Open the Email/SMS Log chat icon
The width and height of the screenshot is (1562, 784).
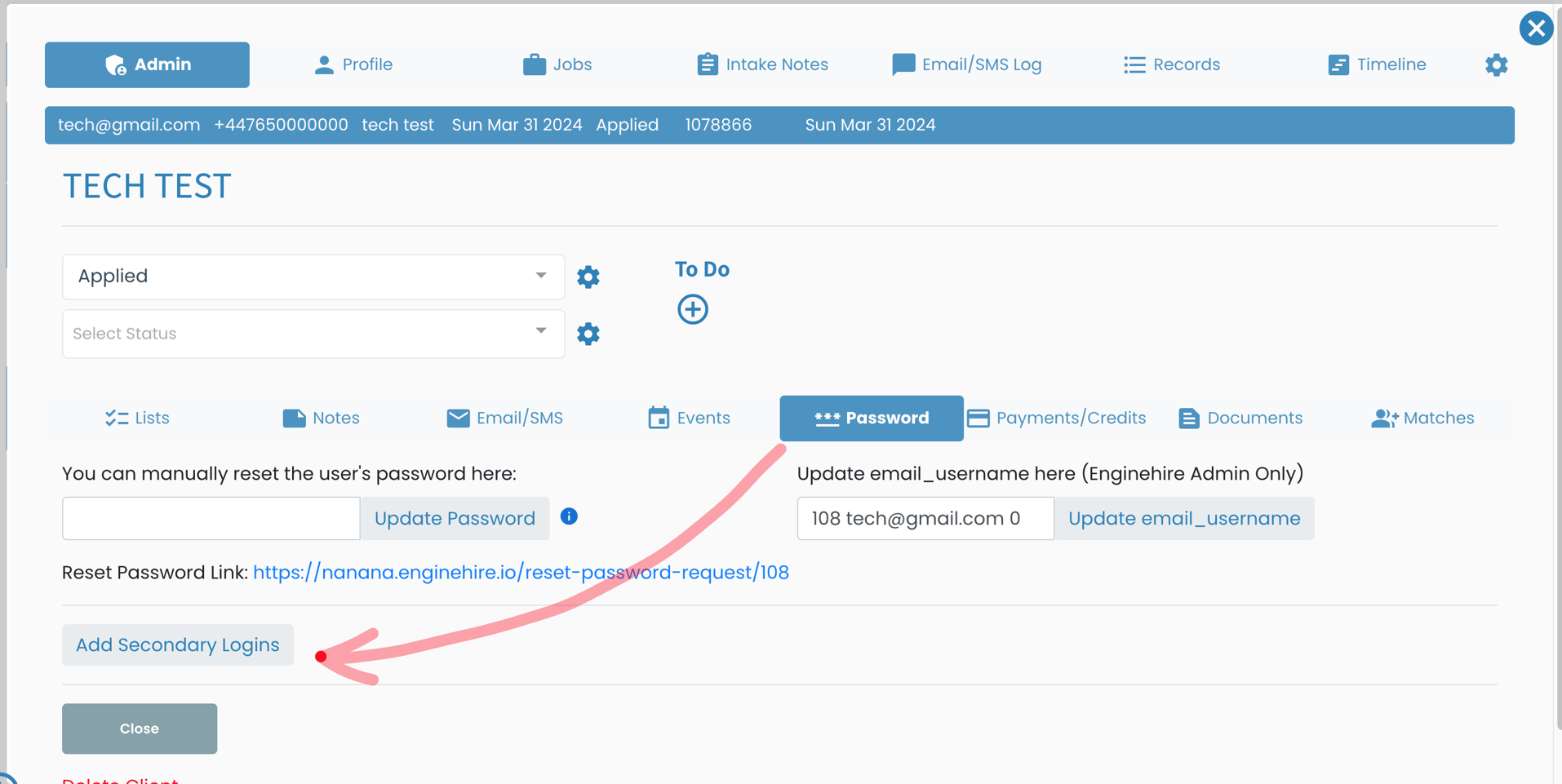pyautogui.click(x=903, y=64)
